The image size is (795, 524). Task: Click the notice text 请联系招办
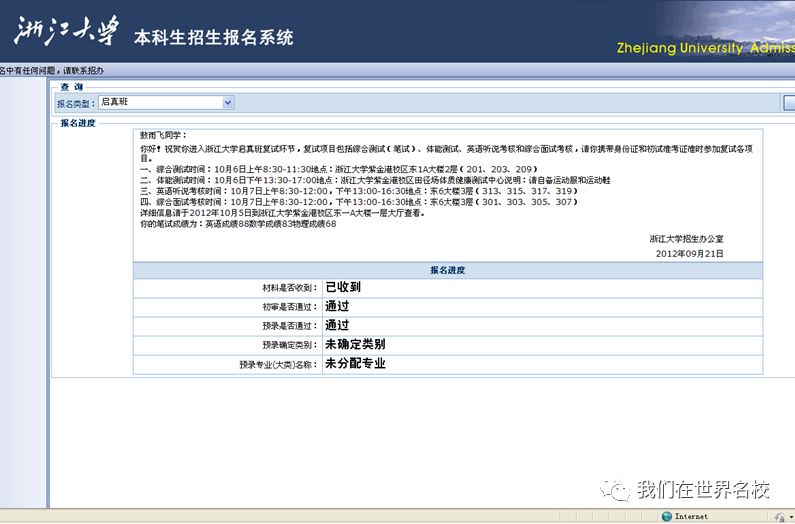pyautogui.click(x=83, y=71)
